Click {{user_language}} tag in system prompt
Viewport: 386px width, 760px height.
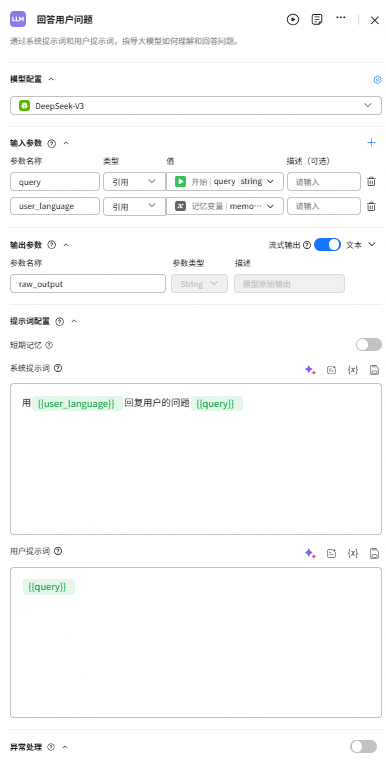point(78,403)
